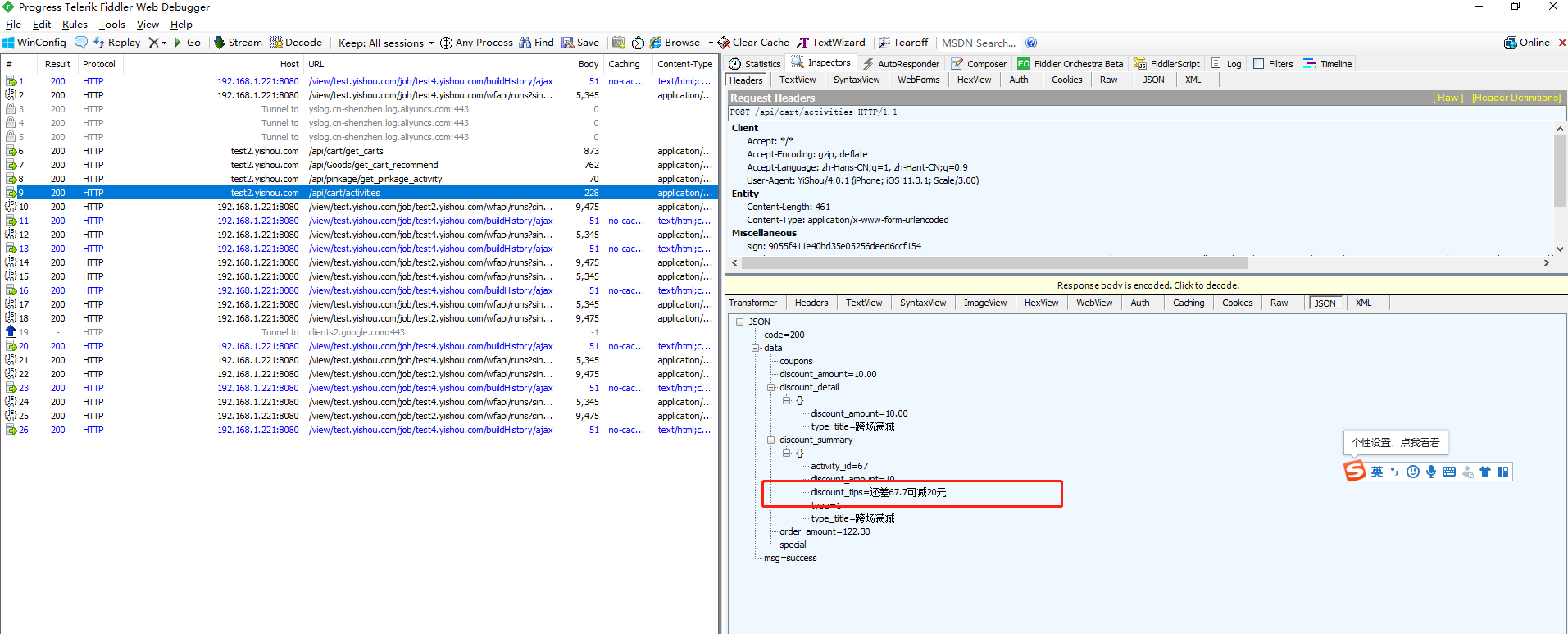Select the response ImageView tab
This screenshot has width=1568, height=634.
984,303
